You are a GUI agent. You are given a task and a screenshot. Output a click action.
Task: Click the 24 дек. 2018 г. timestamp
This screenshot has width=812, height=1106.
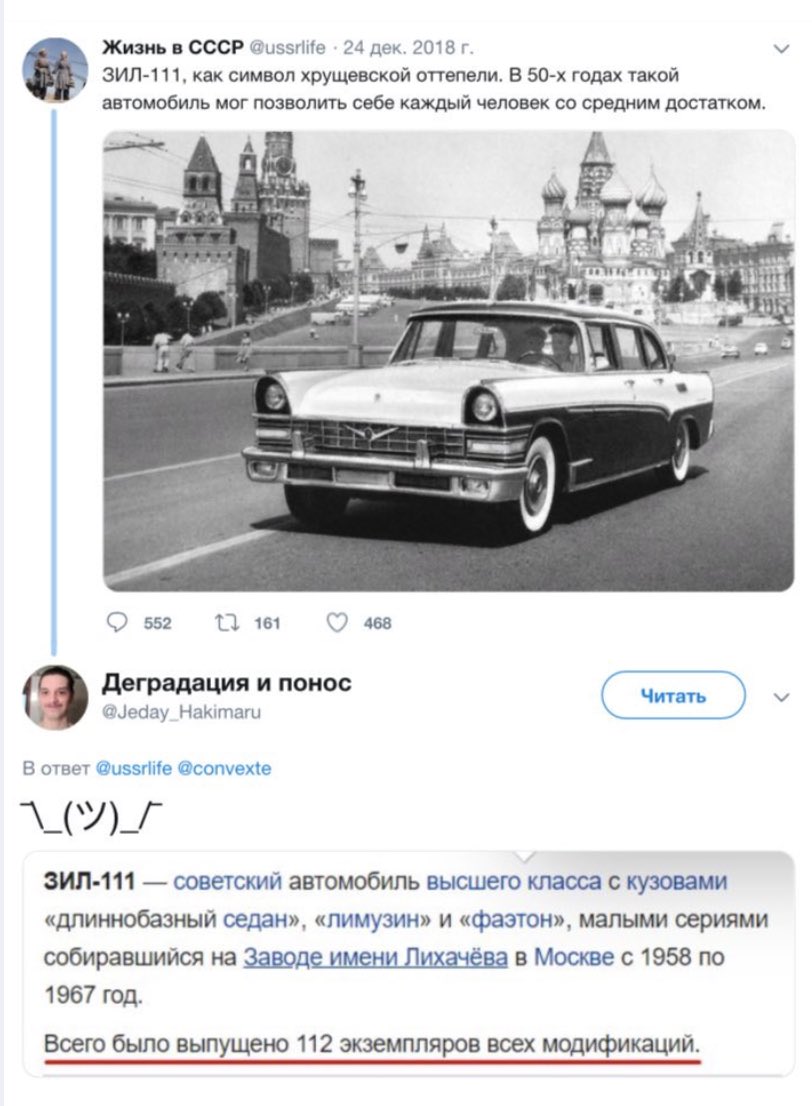click(x=408, y=47)
